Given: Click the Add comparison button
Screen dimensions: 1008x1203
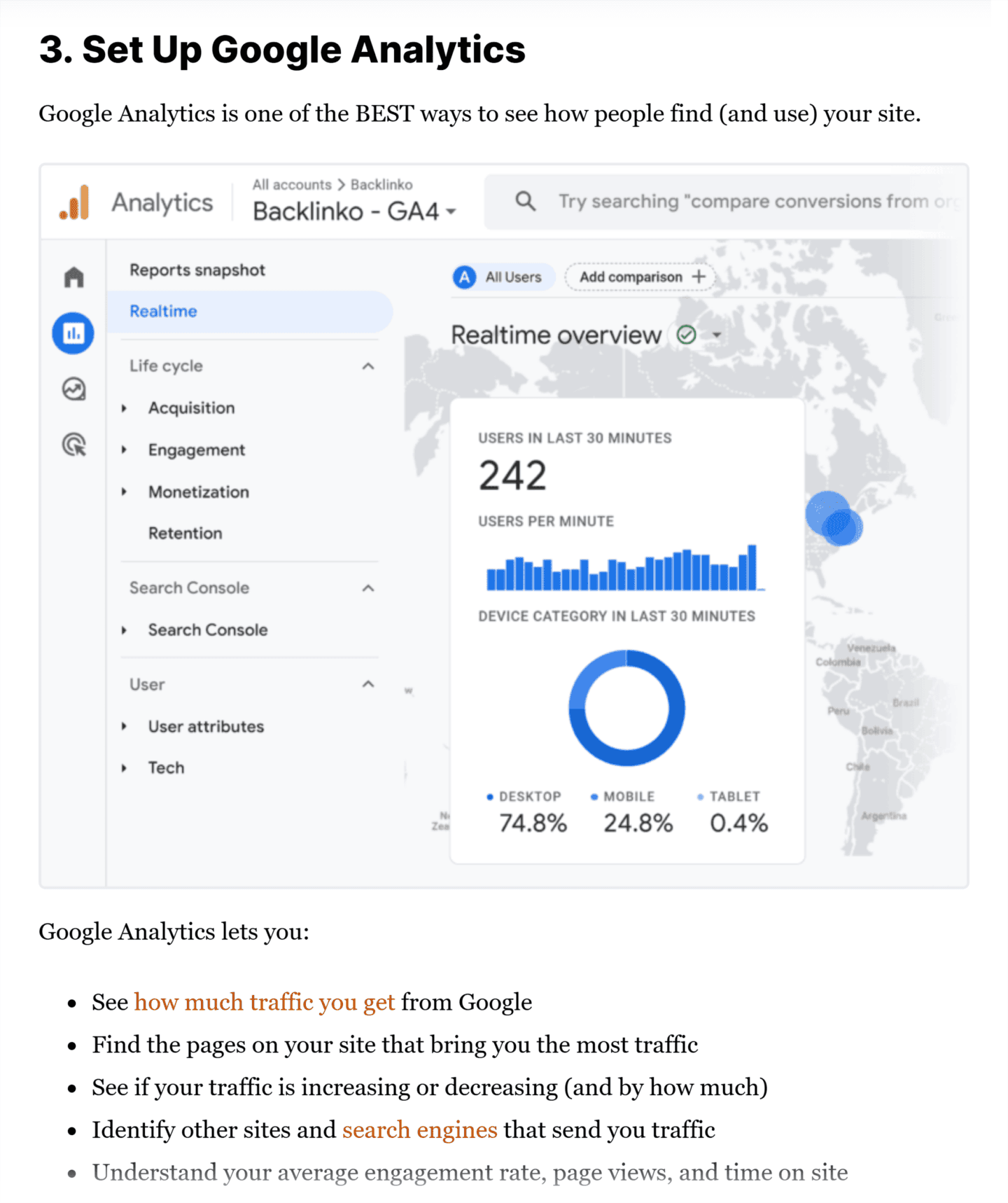Looking at the screenshot, I should coord(640,277).
